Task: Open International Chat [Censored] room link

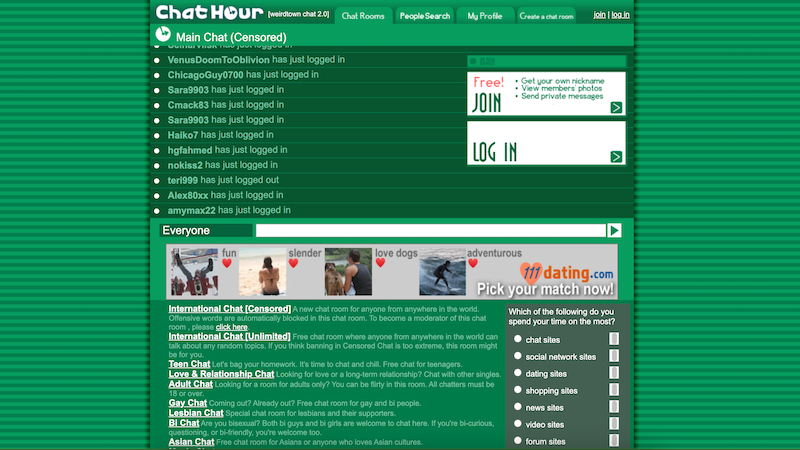Action: tap(230, 309)
